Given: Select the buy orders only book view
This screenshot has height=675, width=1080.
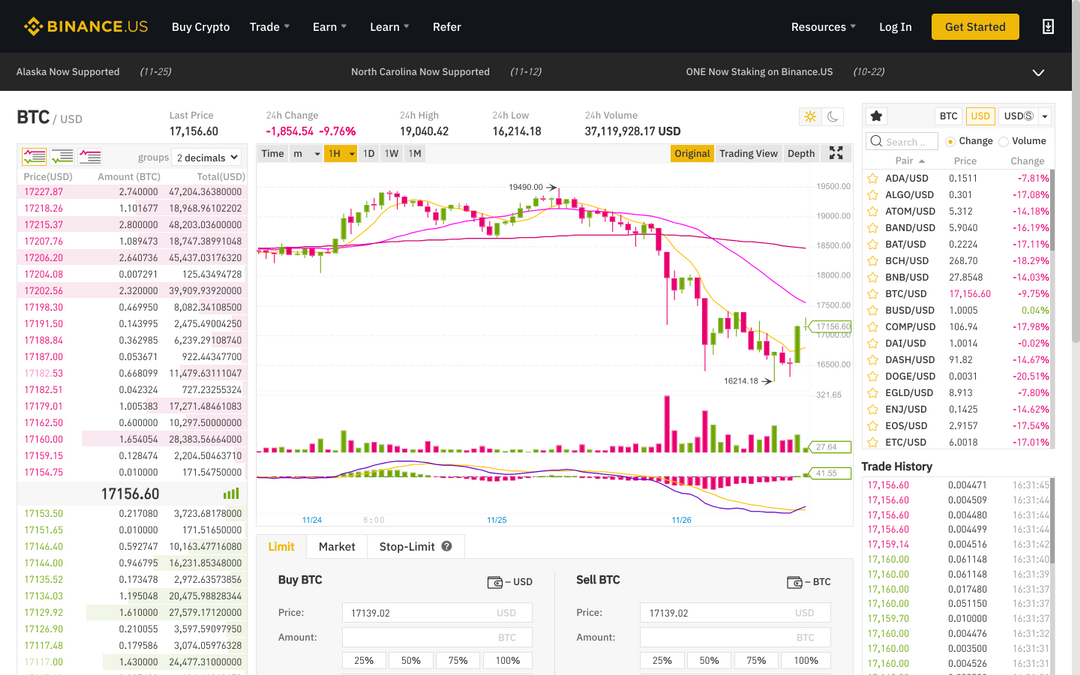Looking at the screenshot, I should click(62, 156).
